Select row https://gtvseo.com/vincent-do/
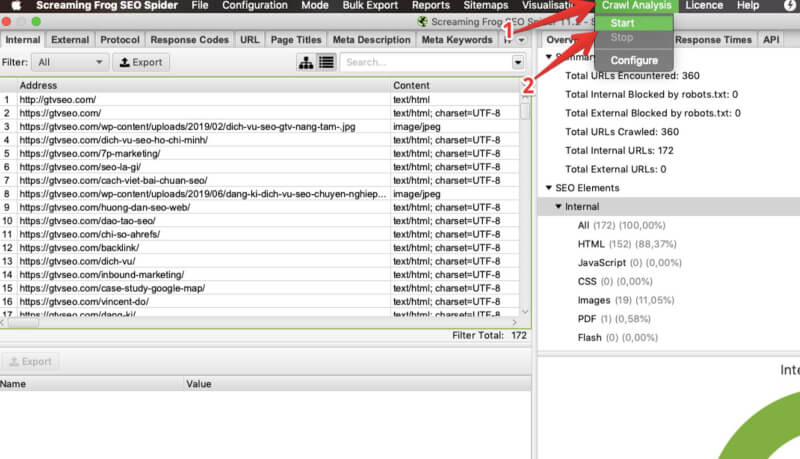Image resolution: width=800 pixels, height=459 pixels. pos(259,301)
